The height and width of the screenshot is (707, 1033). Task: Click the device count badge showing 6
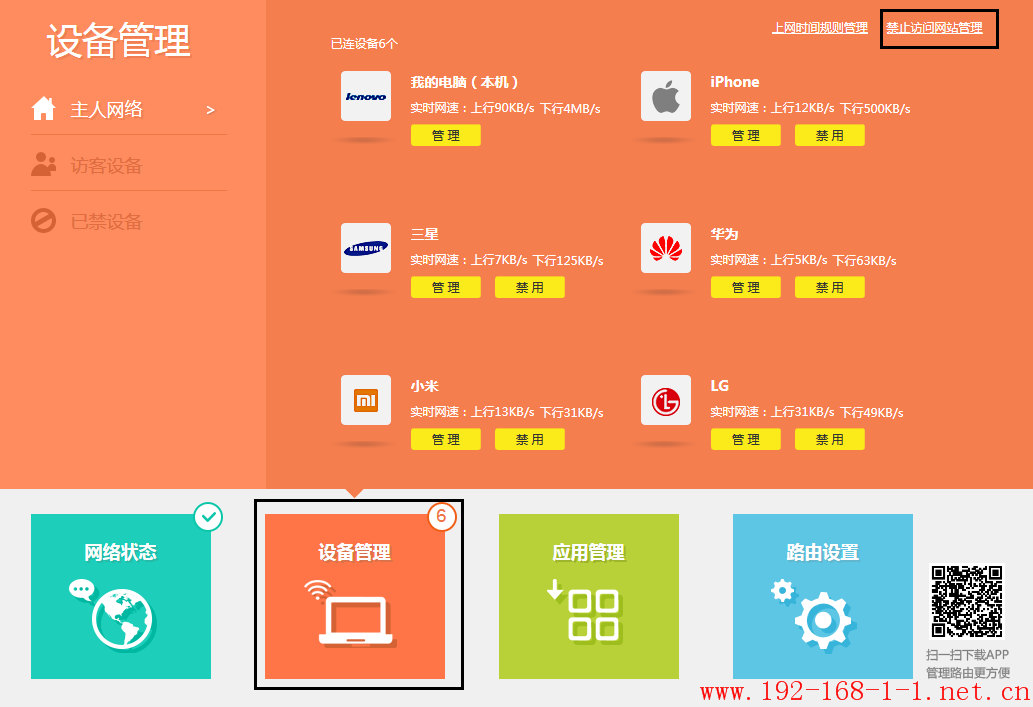coord(441,517)
